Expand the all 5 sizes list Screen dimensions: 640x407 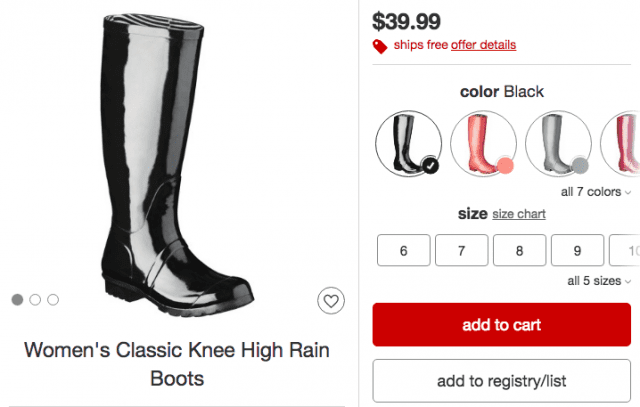pyautogui.click(x=599, y=281)
